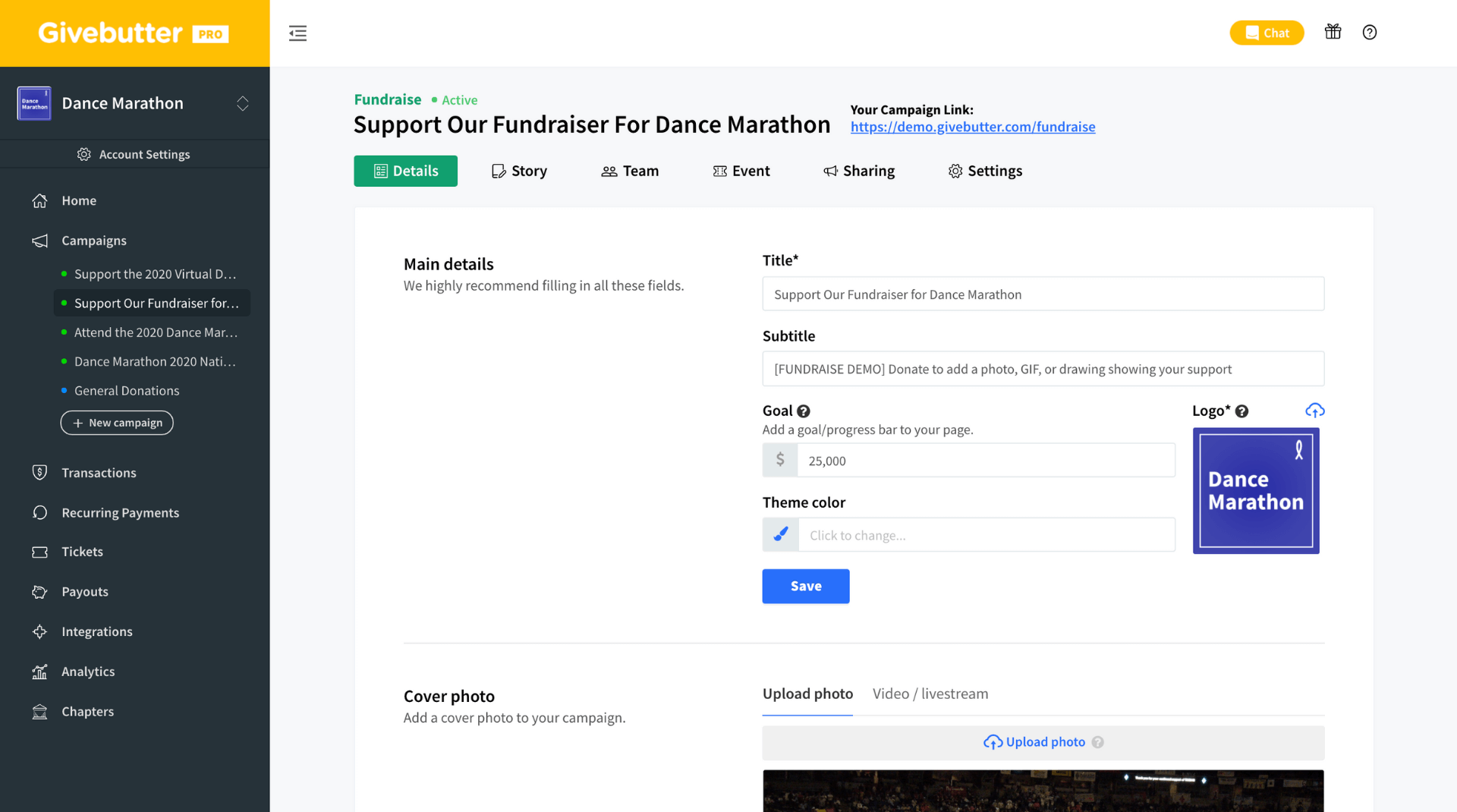
Task: Open Account Settings
Action: (x=134, y=154)
